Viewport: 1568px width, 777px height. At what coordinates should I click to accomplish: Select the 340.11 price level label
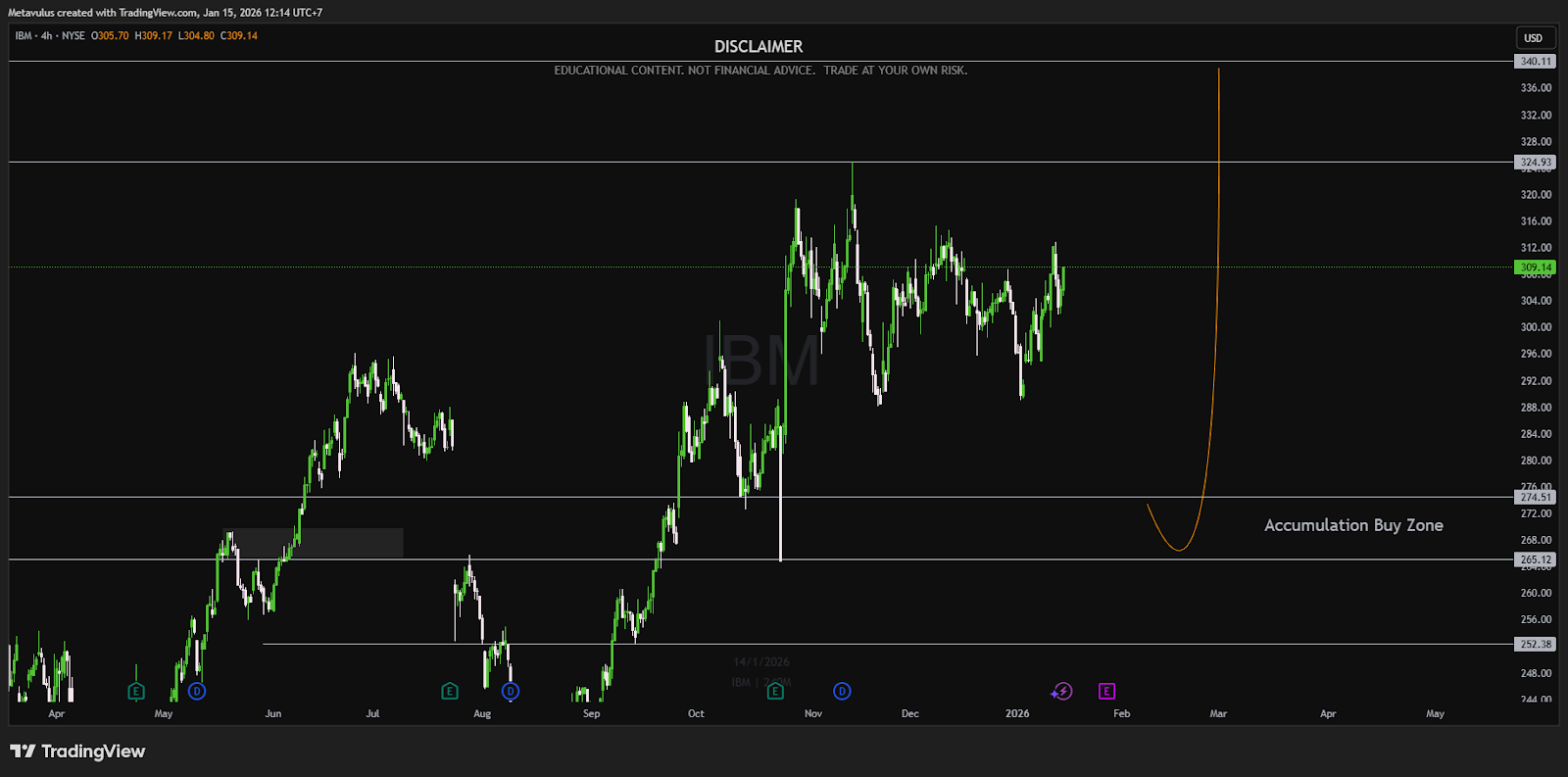point(1535,62)
